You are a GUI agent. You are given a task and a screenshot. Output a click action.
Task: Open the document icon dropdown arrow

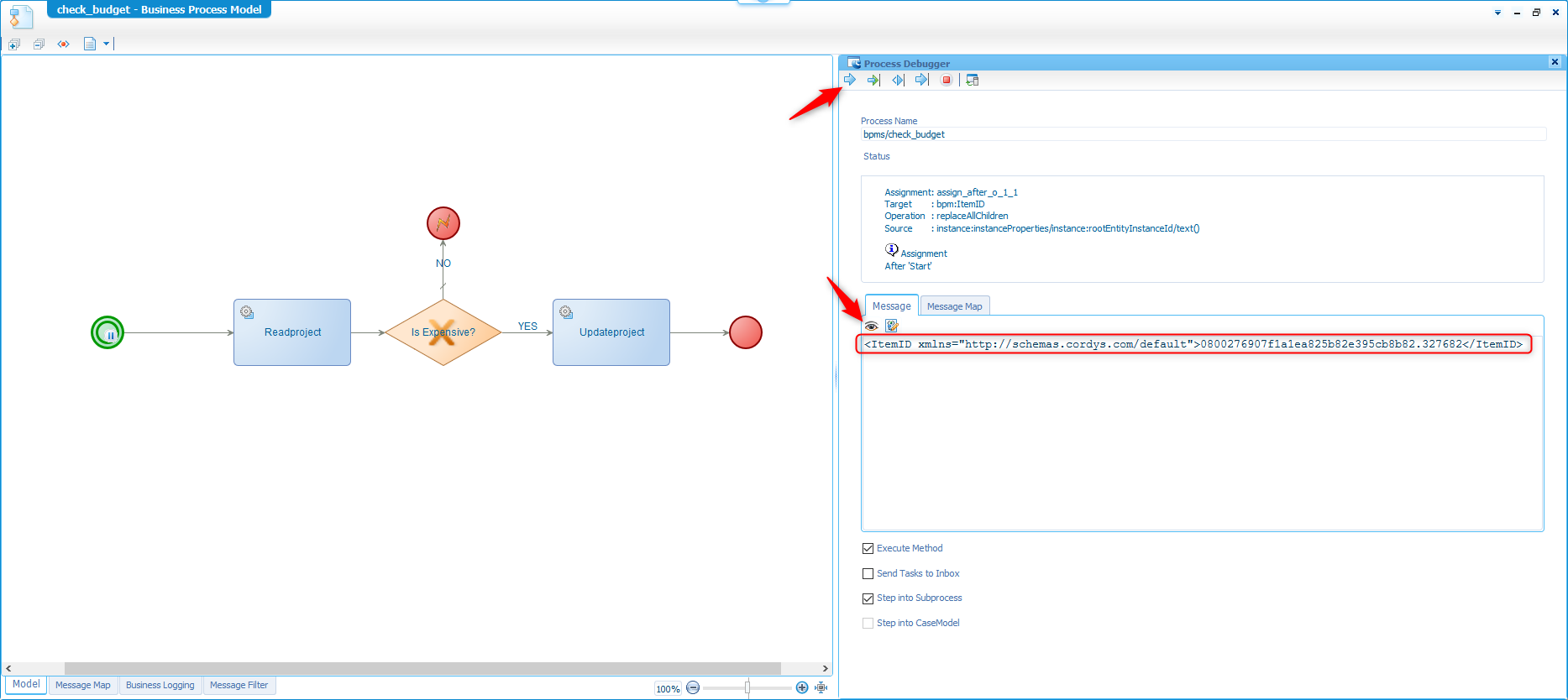pyautogui.click(x=107, y=44)
